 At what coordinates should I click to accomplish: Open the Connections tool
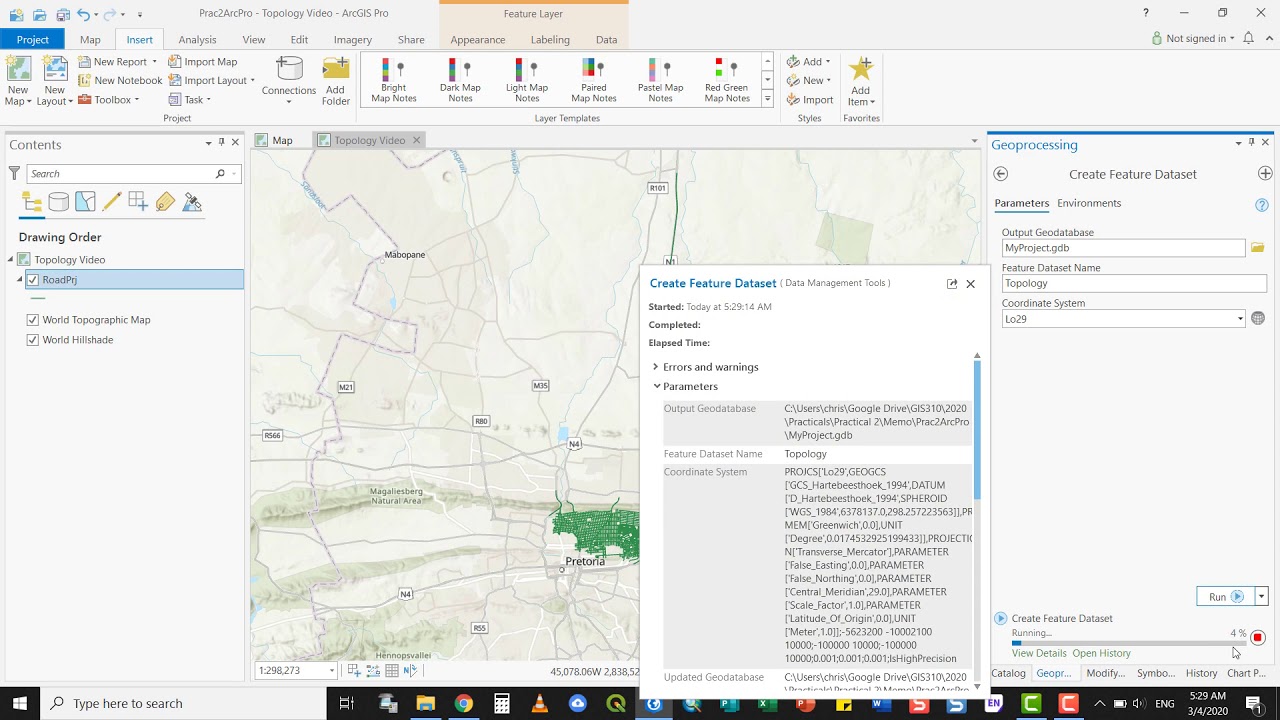(x=289, y=78)
